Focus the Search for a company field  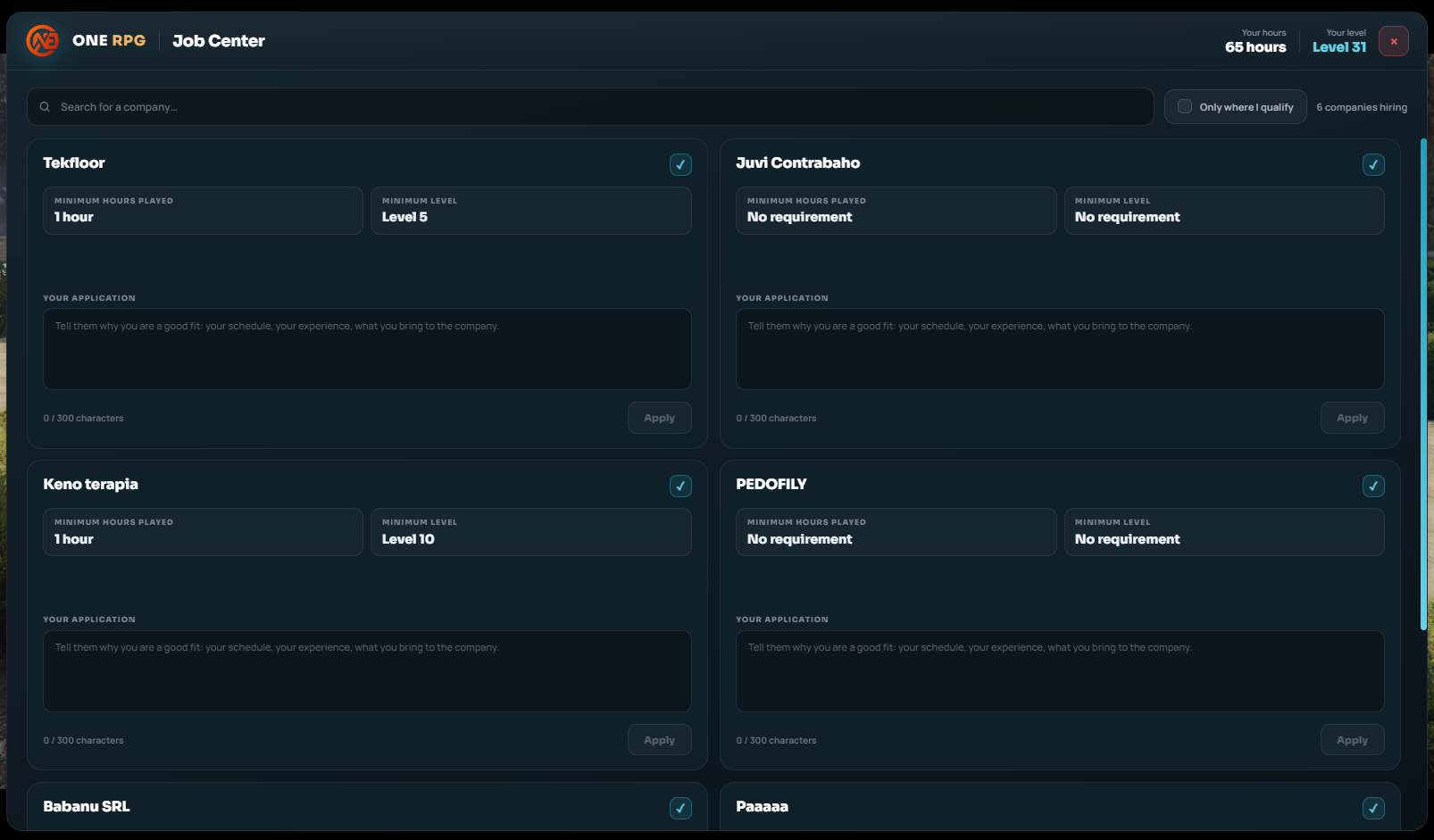[x=590, y=107]
